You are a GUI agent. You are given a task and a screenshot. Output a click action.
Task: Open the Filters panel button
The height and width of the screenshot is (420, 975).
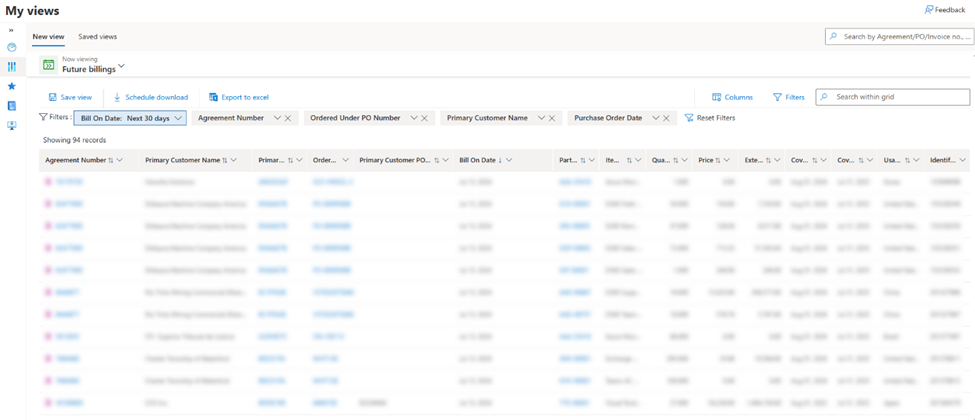pyautogui.click(x=788, y=97)
